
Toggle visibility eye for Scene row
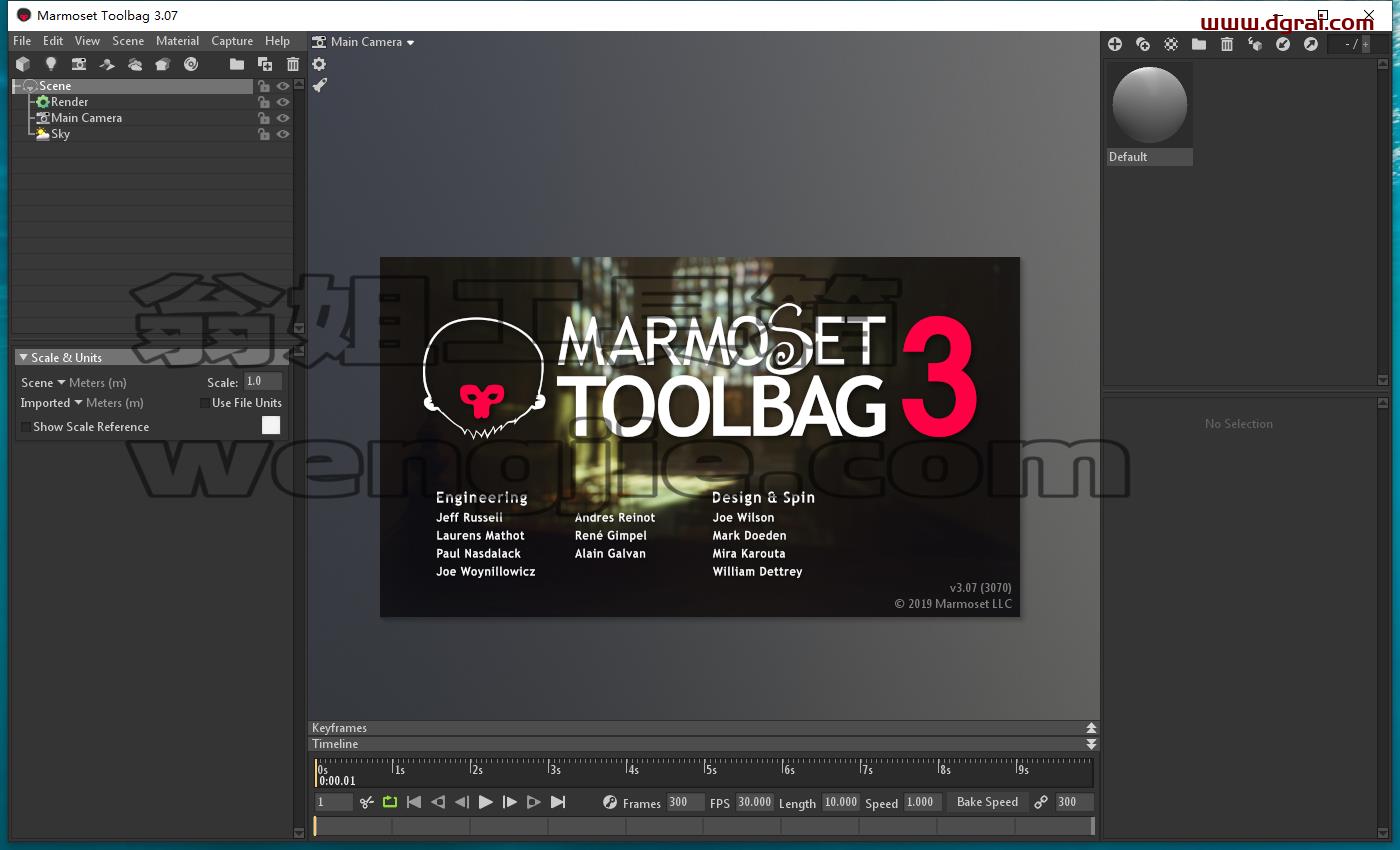(x=283, y=86)
